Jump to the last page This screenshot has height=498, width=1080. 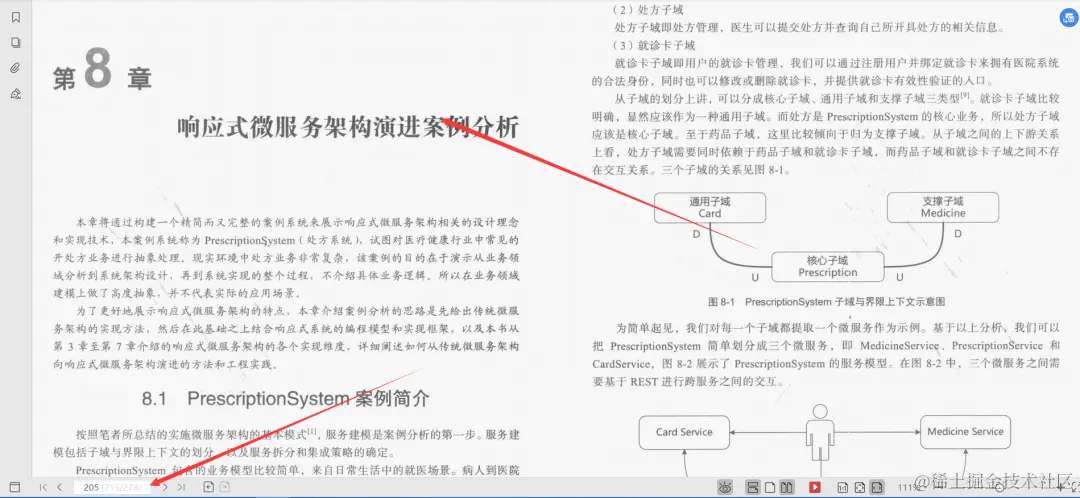[181, 487]
